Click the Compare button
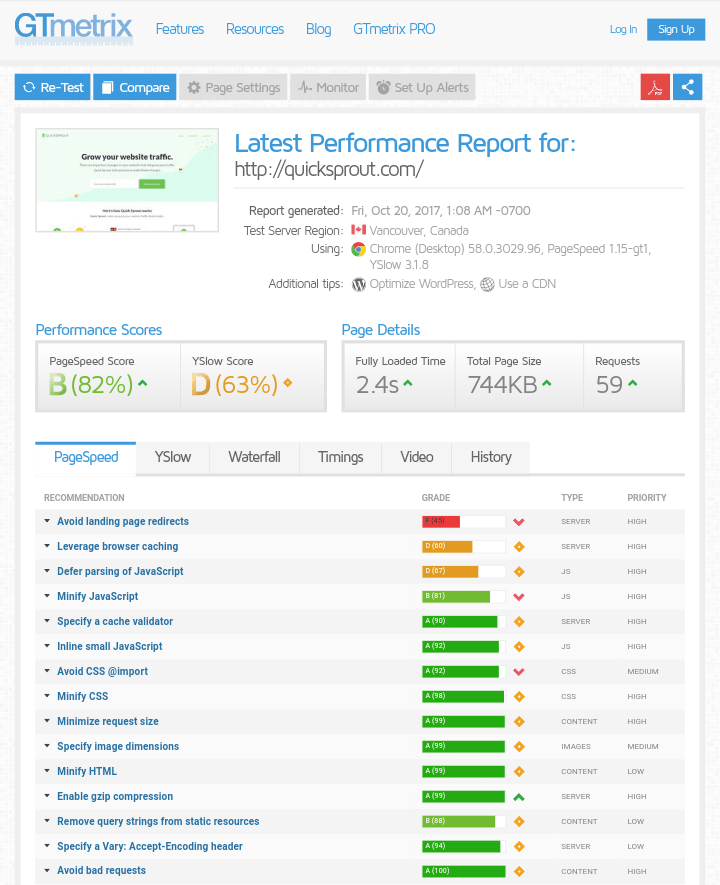 point(135,87)
